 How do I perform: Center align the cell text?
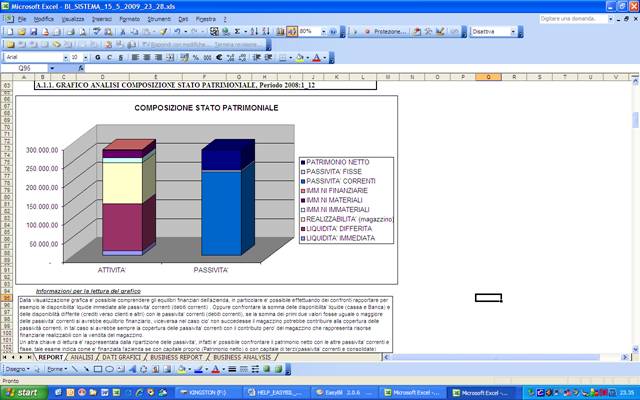[147, 58]
